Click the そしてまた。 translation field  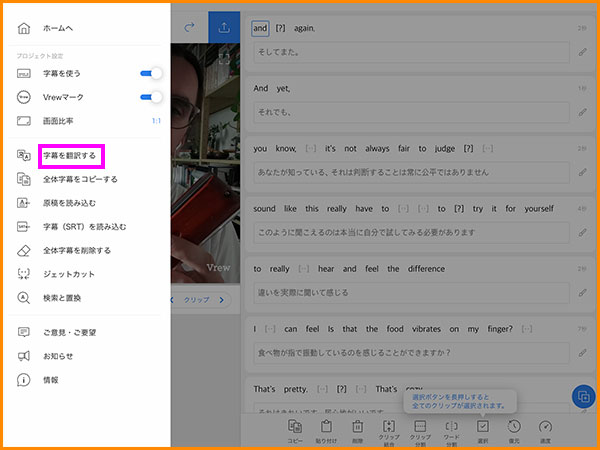tap(411, 52)
